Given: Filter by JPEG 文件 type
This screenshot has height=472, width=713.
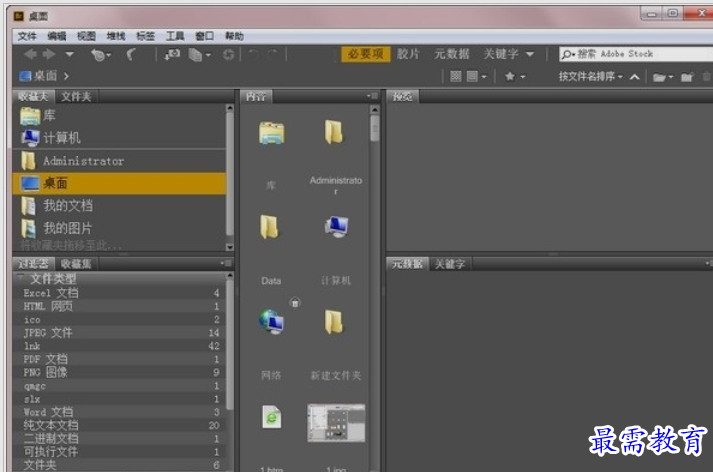Looking at the screenshot, I should click(x=120, y=332).
